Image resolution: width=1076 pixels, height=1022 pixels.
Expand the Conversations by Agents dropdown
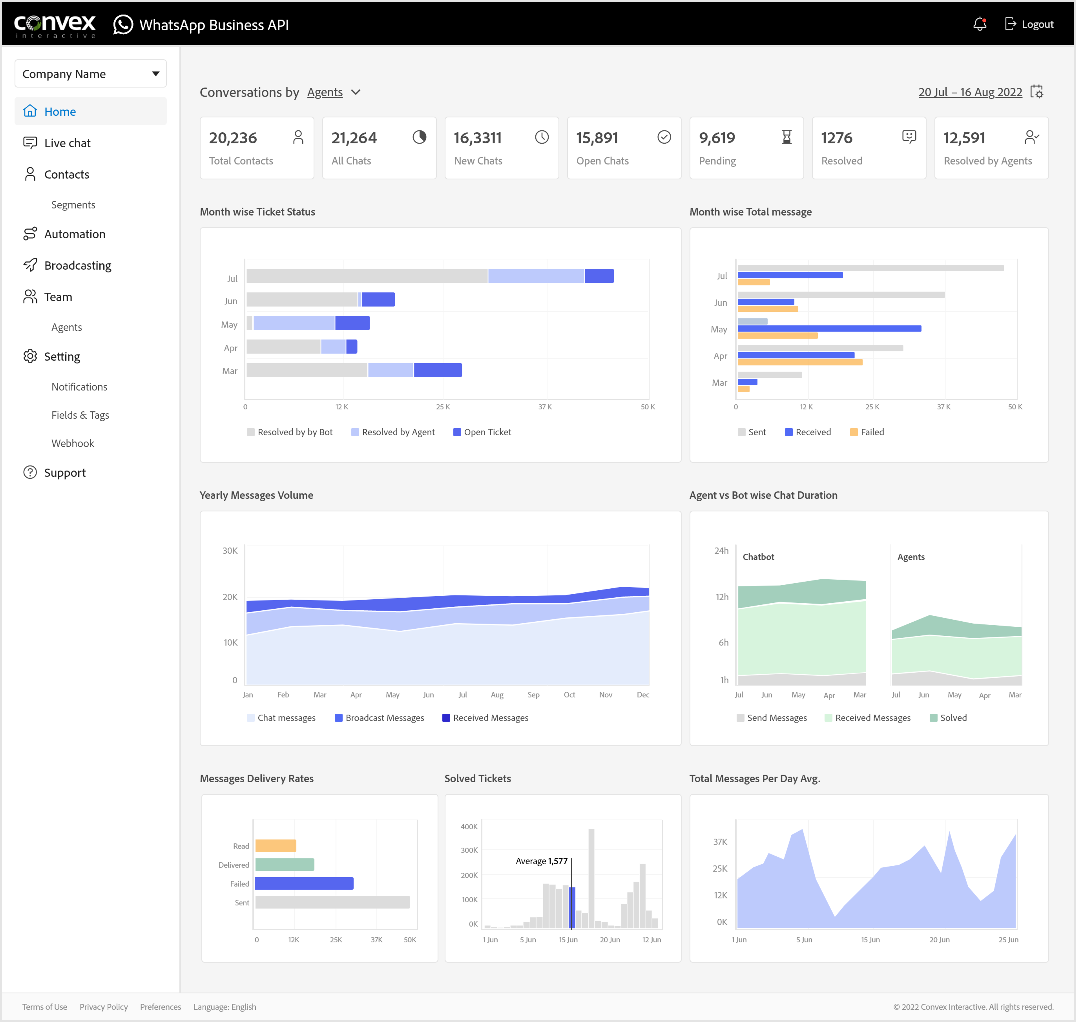[333, 92]
